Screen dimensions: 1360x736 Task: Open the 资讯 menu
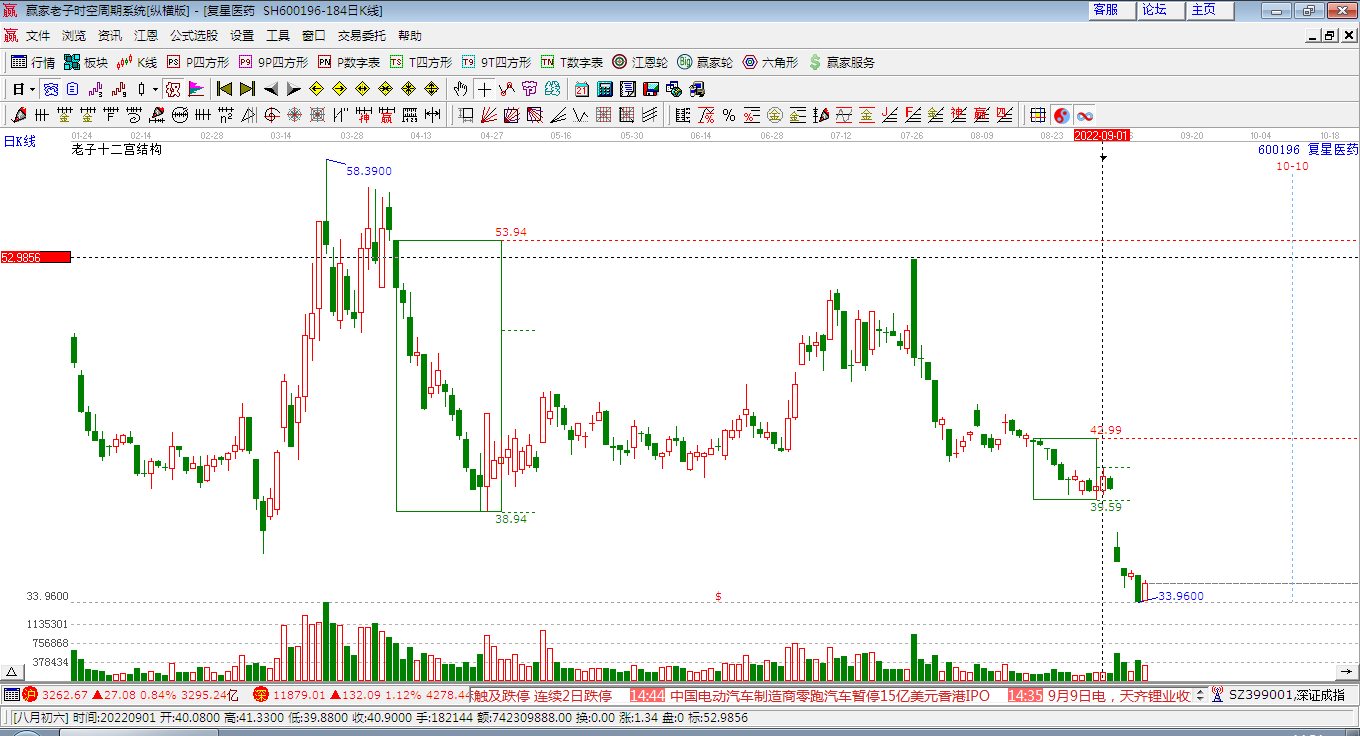110,35
